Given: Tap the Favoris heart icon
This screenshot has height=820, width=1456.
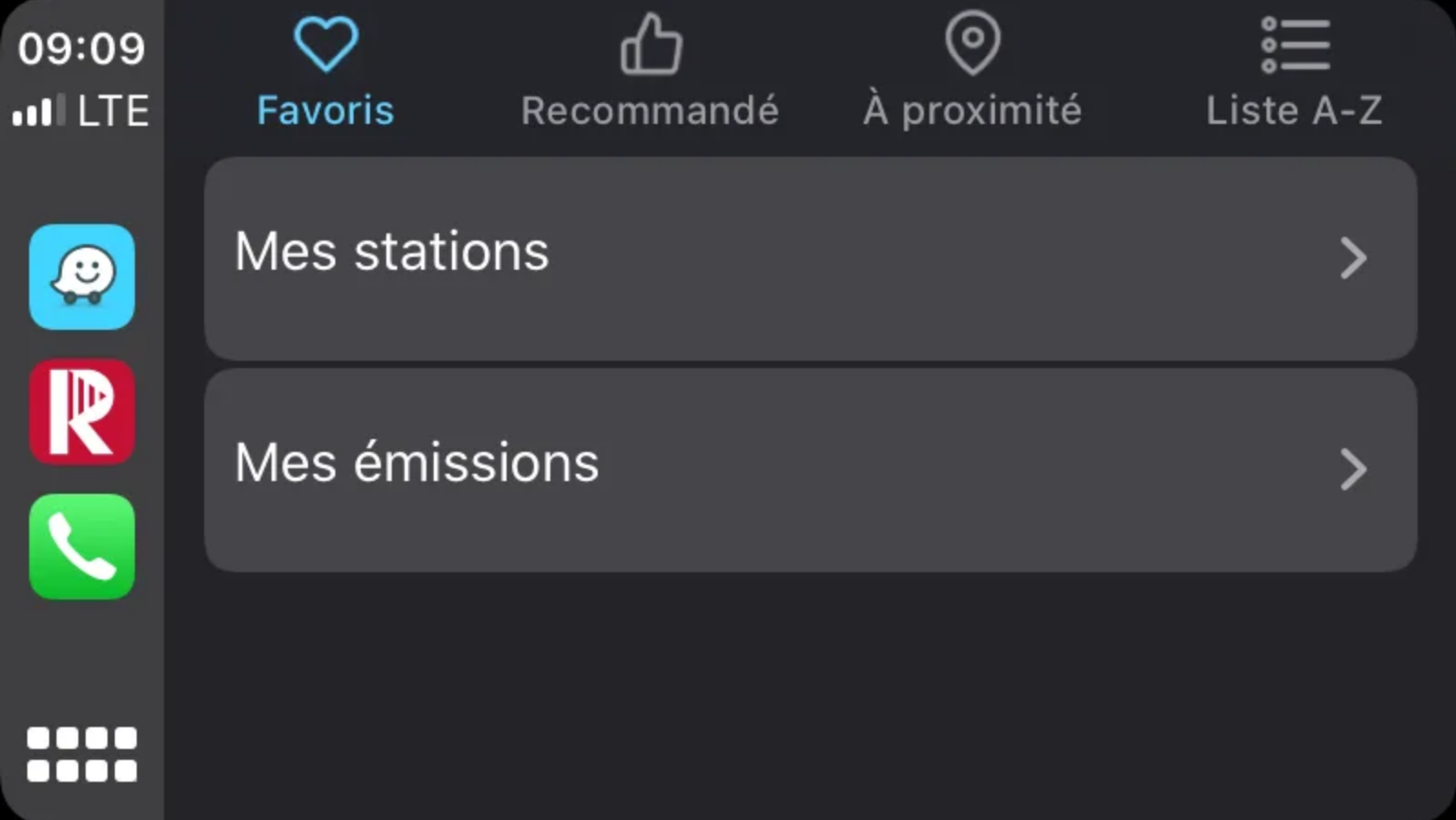Looking at the screenshot, I should [x=325, y=44].
